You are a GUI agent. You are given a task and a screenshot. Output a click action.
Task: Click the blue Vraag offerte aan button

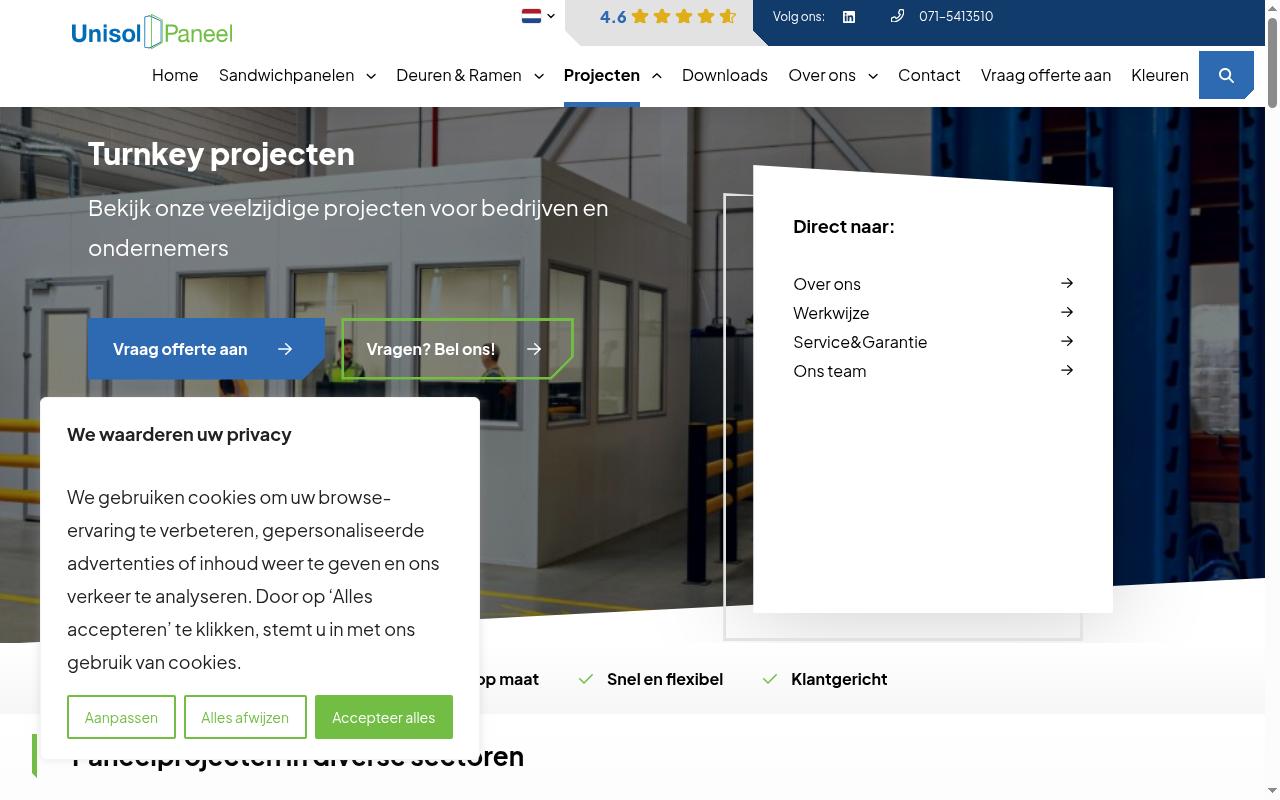pos(205,349)
